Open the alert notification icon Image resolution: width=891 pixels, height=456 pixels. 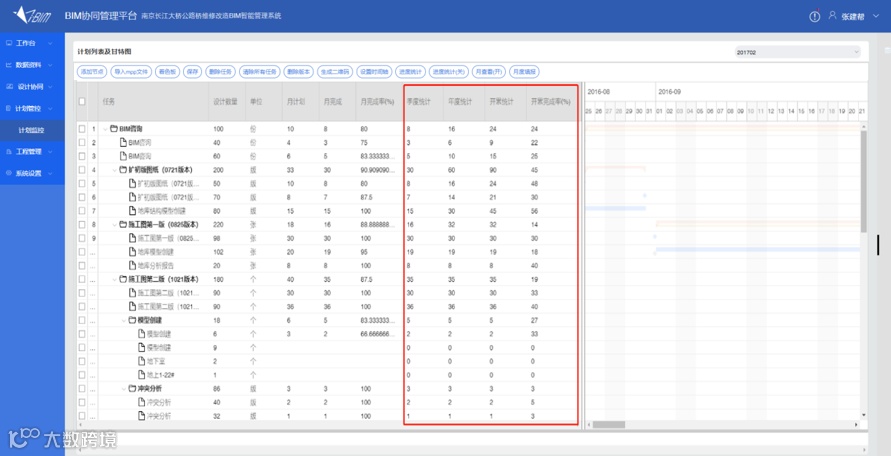pyautogui.click(x=815, y=16)
